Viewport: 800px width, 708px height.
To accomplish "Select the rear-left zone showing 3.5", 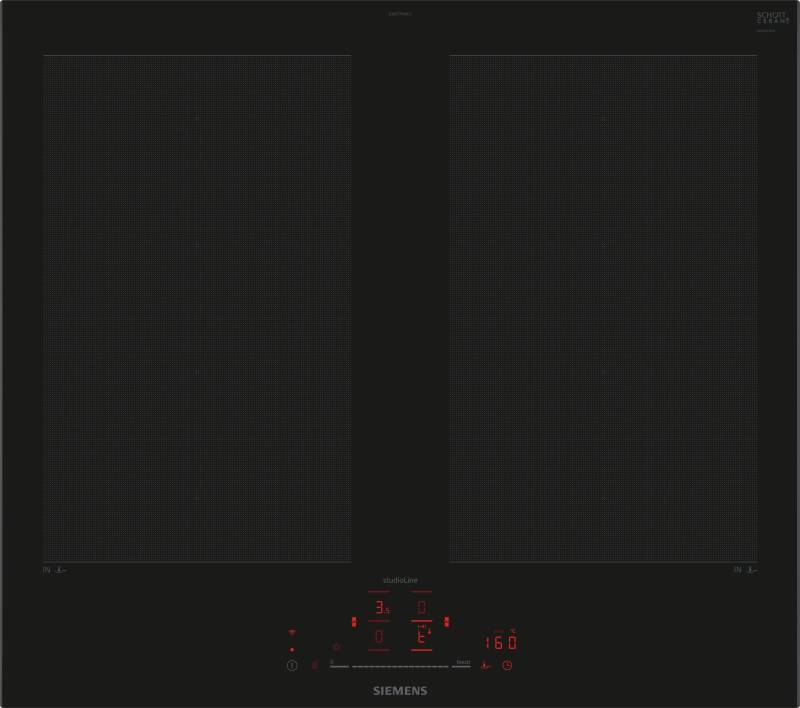I will coord(380,607).
